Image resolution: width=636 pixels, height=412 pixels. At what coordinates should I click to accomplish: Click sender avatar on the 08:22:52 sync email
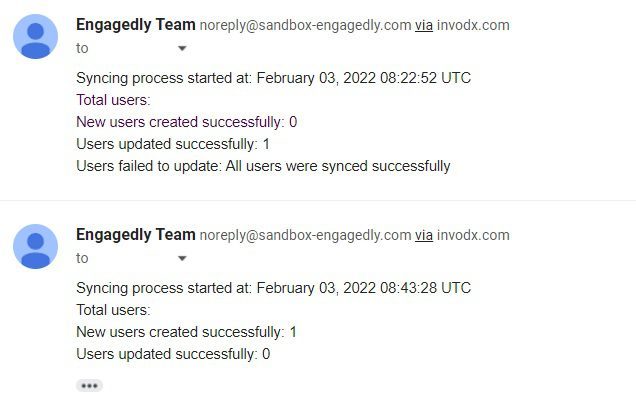coord(35,36)
